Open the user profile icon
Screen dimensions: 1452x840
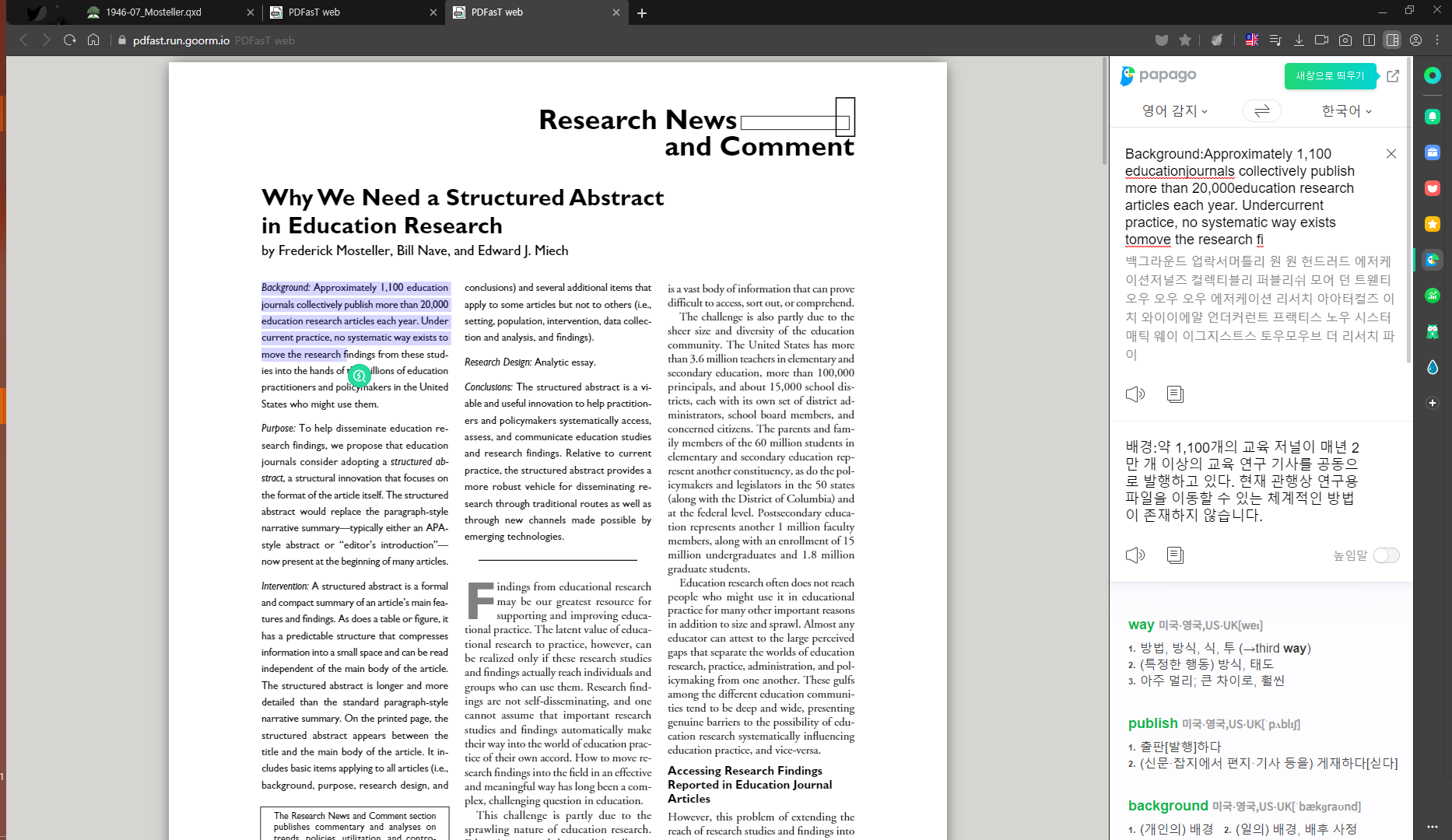pyautogui.click(x=1416, y=40)
